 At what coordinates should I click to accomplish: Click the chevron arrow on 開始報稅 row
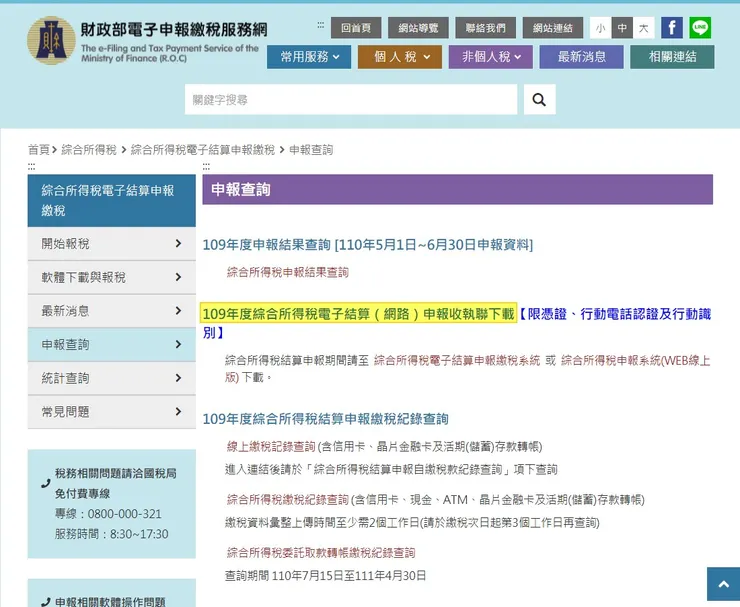pyautogui.click(x=178, y=244)
